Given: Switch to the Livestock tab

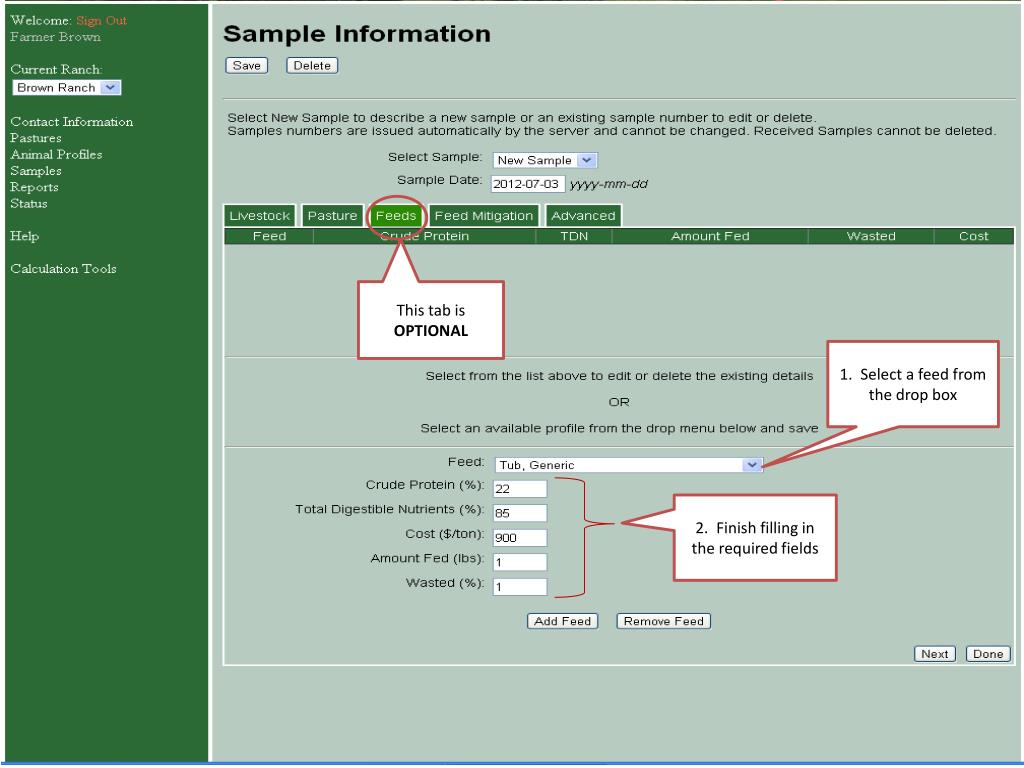Looking at the screenshot, I should (259, 216).
